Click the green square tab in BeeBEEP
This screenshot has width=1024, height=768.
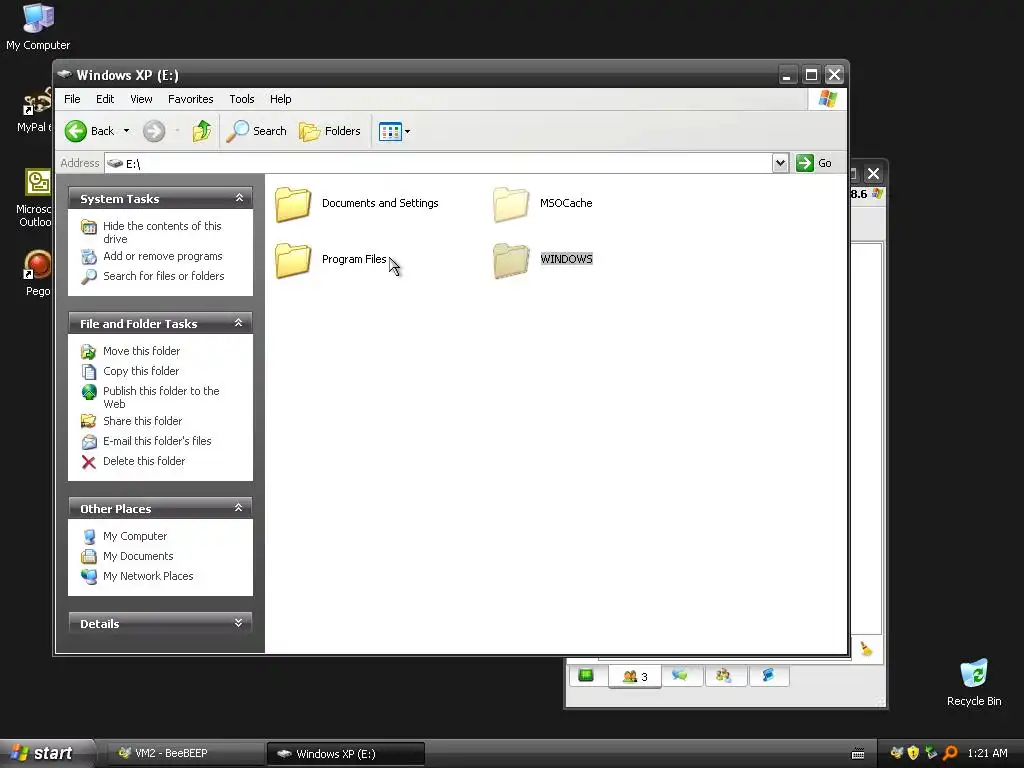(x=586, y=675)
